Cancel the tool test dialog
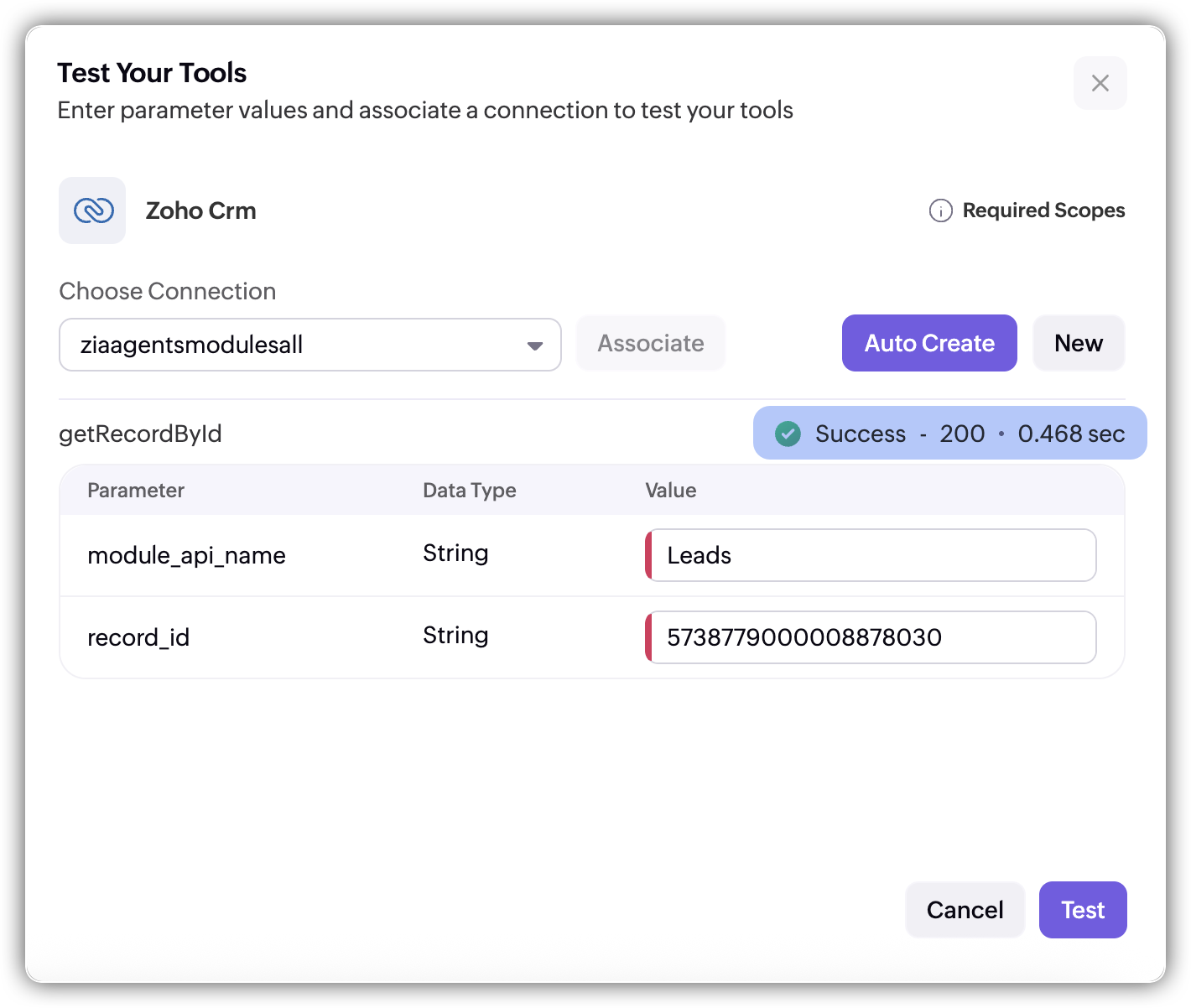 pyautogui.click(x=965, y=910)
